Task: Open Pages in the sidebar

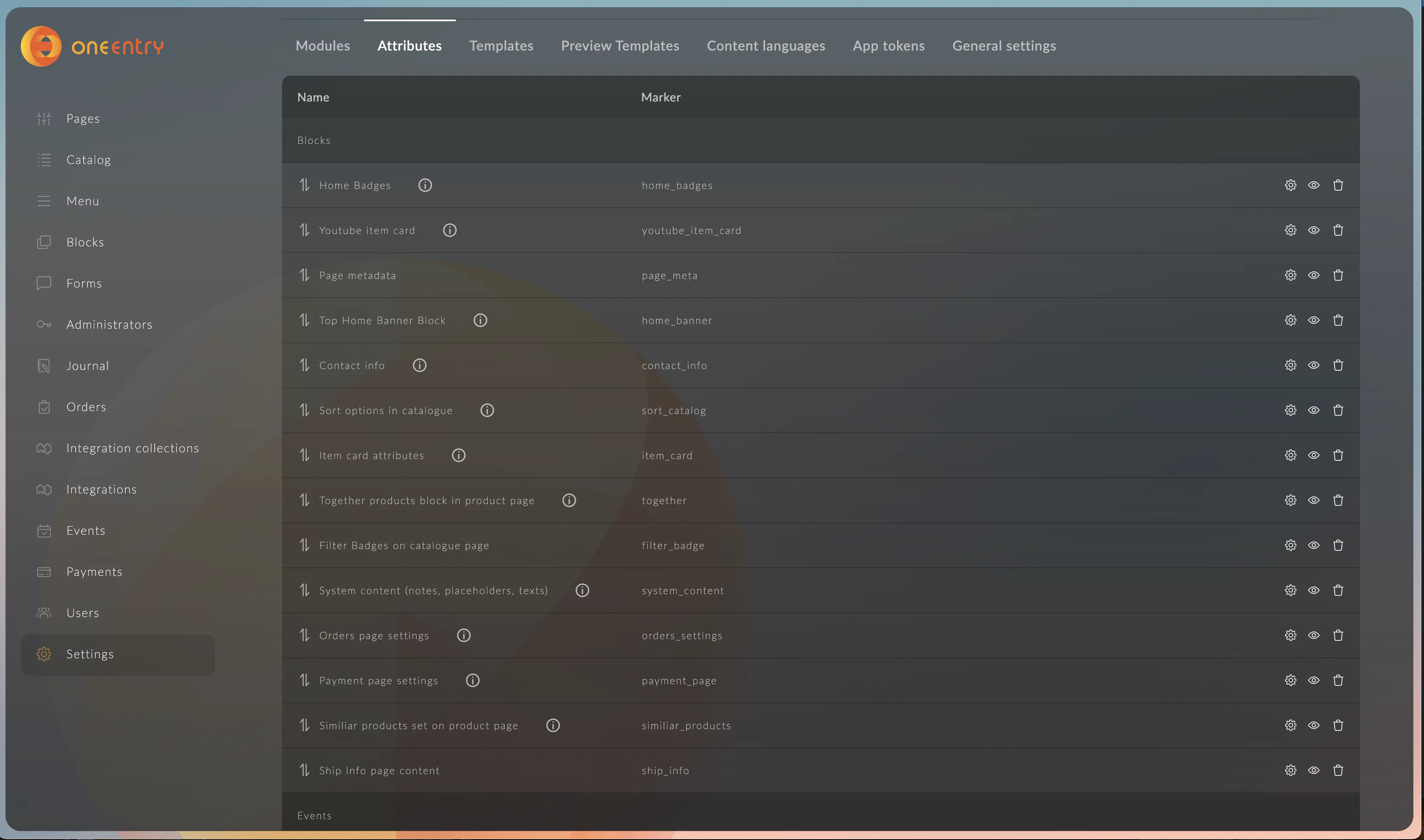Action: [83, 119]
